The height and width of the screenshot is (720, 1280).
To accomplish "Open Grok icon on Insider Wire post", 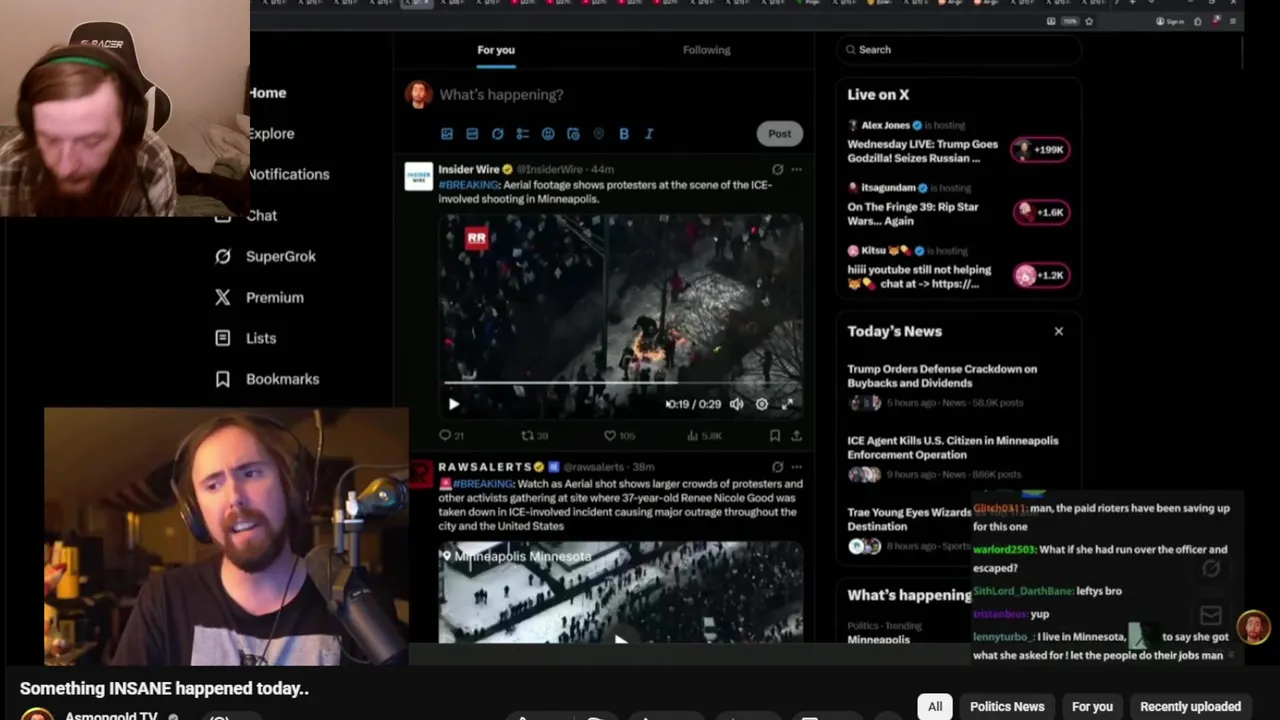I will 777,170.
